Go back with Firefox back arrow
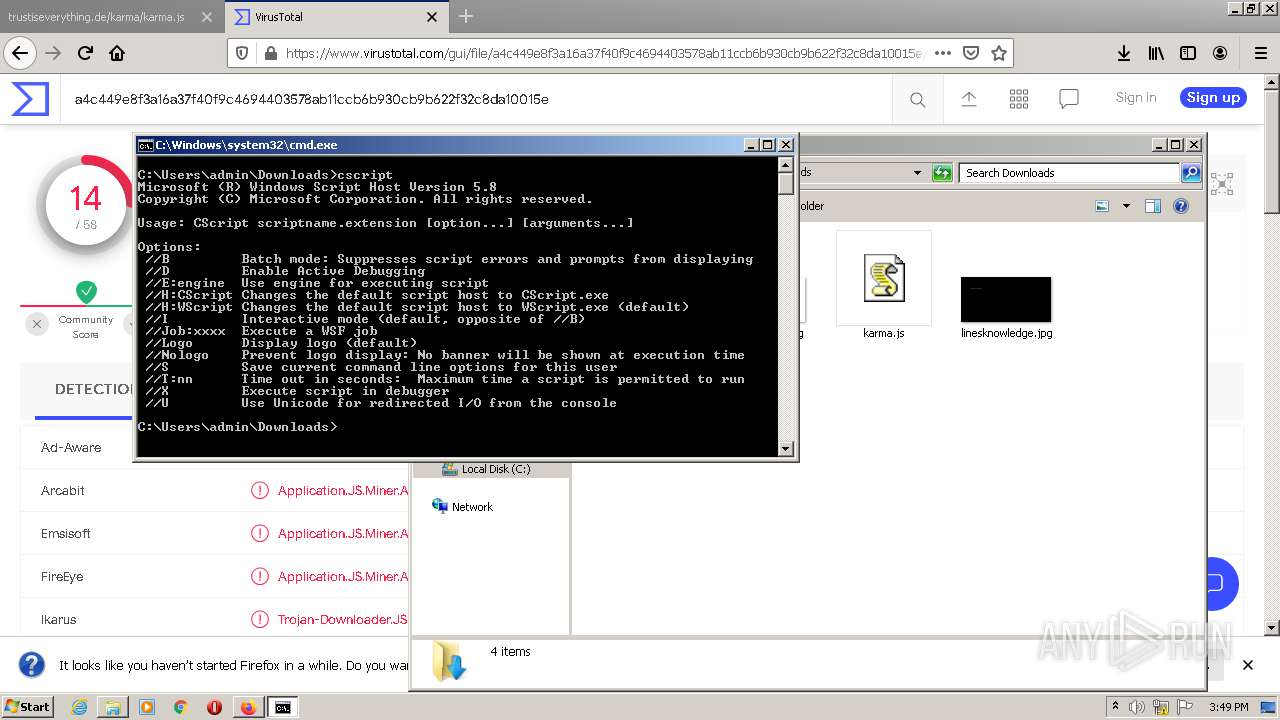Viewport: 1280px width, 720px height. (x=19, y=53)
